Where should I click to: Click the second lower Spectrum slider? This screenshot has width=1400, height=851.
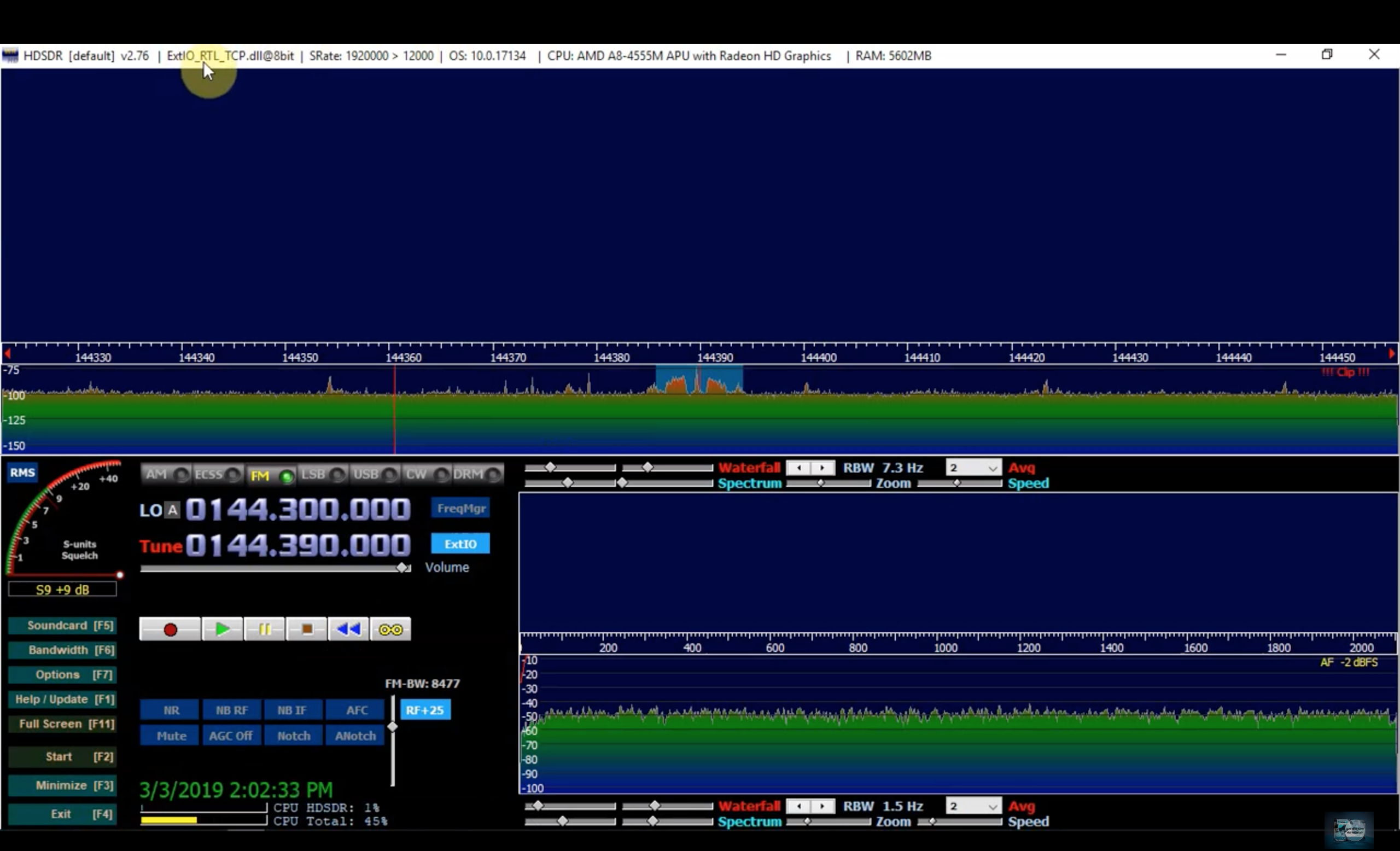[668, 822]
